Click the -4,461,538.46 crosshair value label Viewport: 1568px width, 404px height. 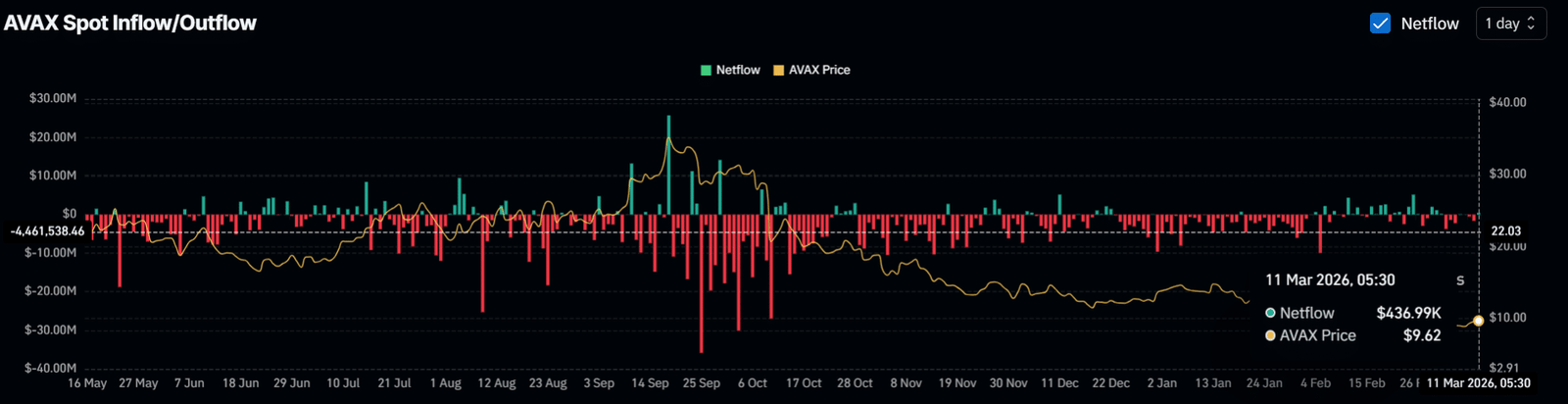tap(47, 231)
